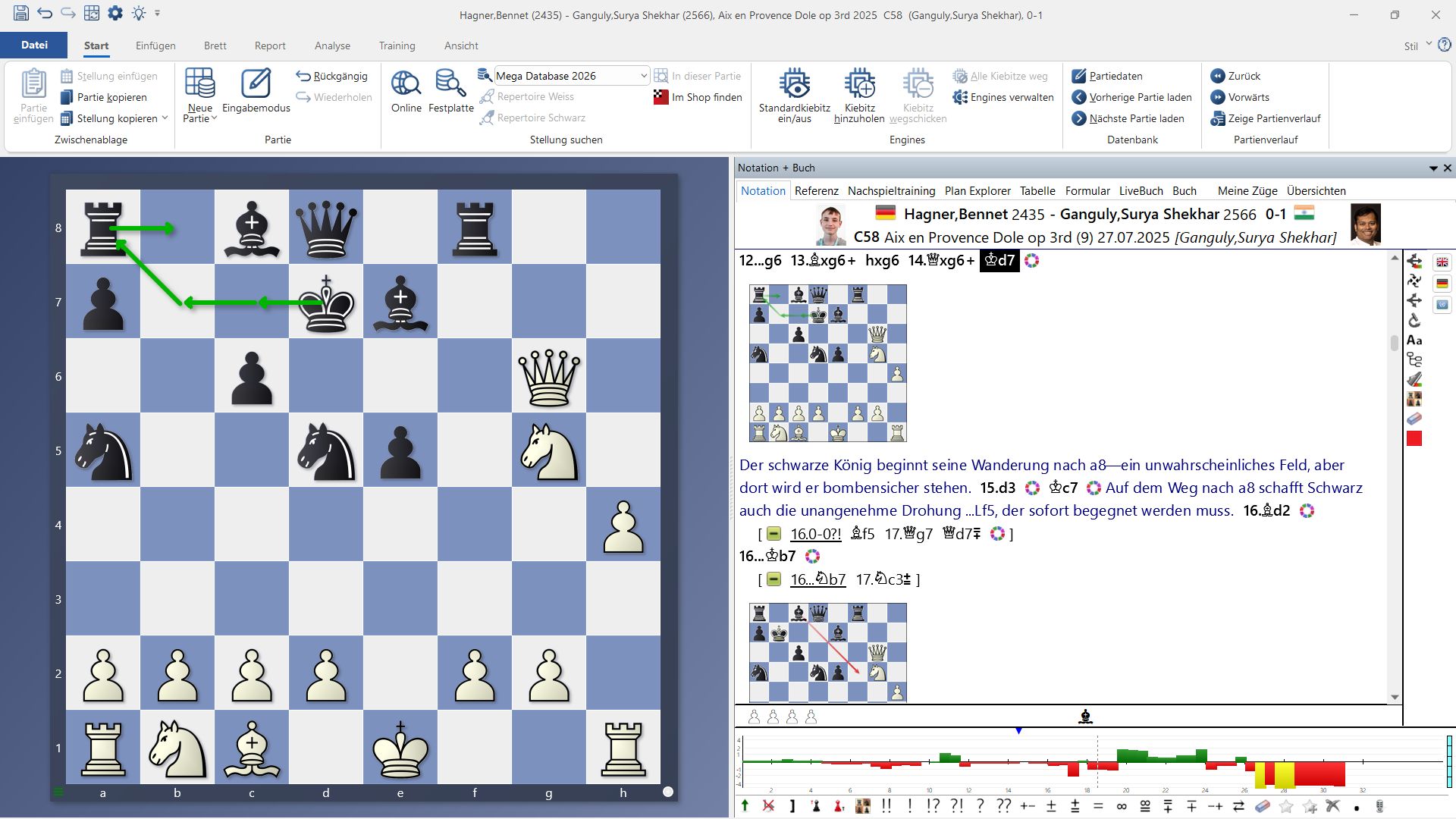Expand the Stellung kopieren dropdown arrow

pos(165,118)
